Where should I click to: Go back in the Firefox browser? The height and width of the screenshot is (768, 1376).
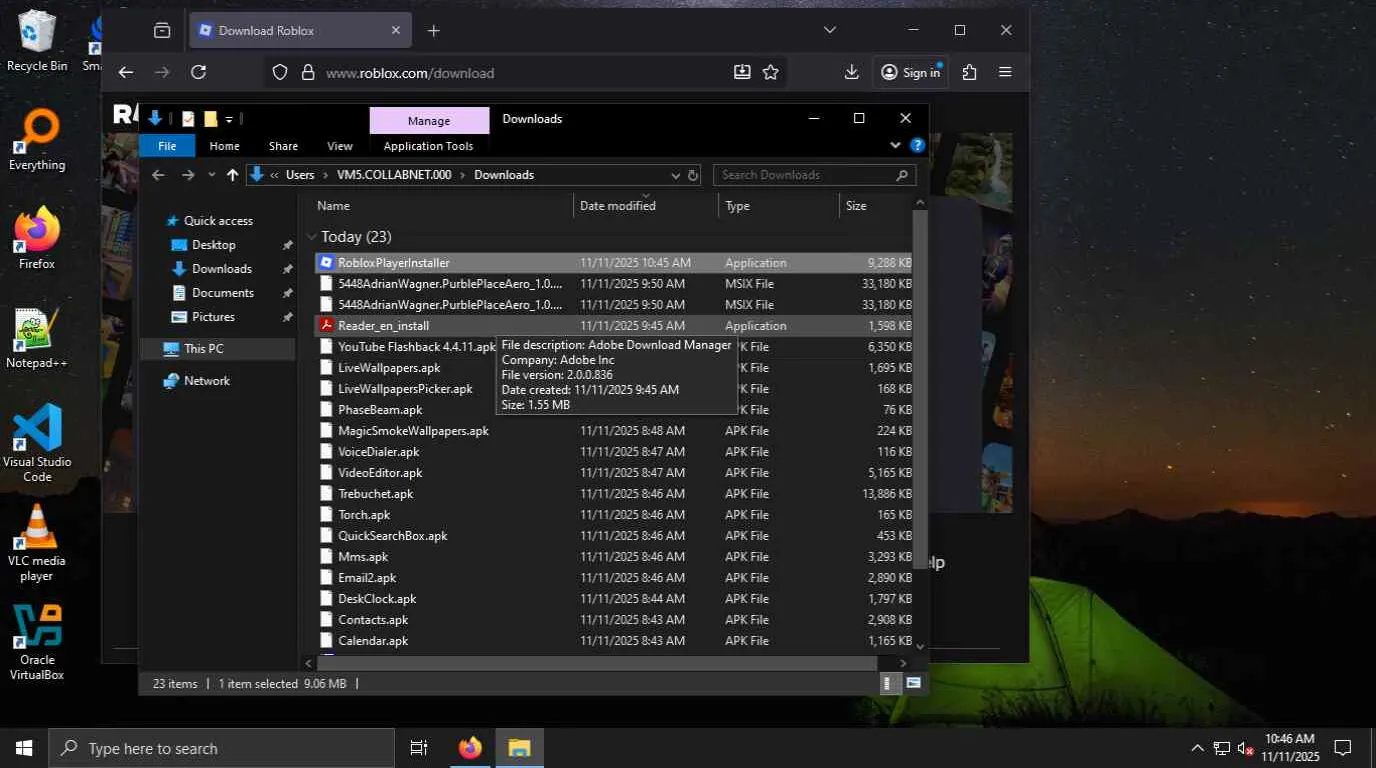[x=125, y=72]
